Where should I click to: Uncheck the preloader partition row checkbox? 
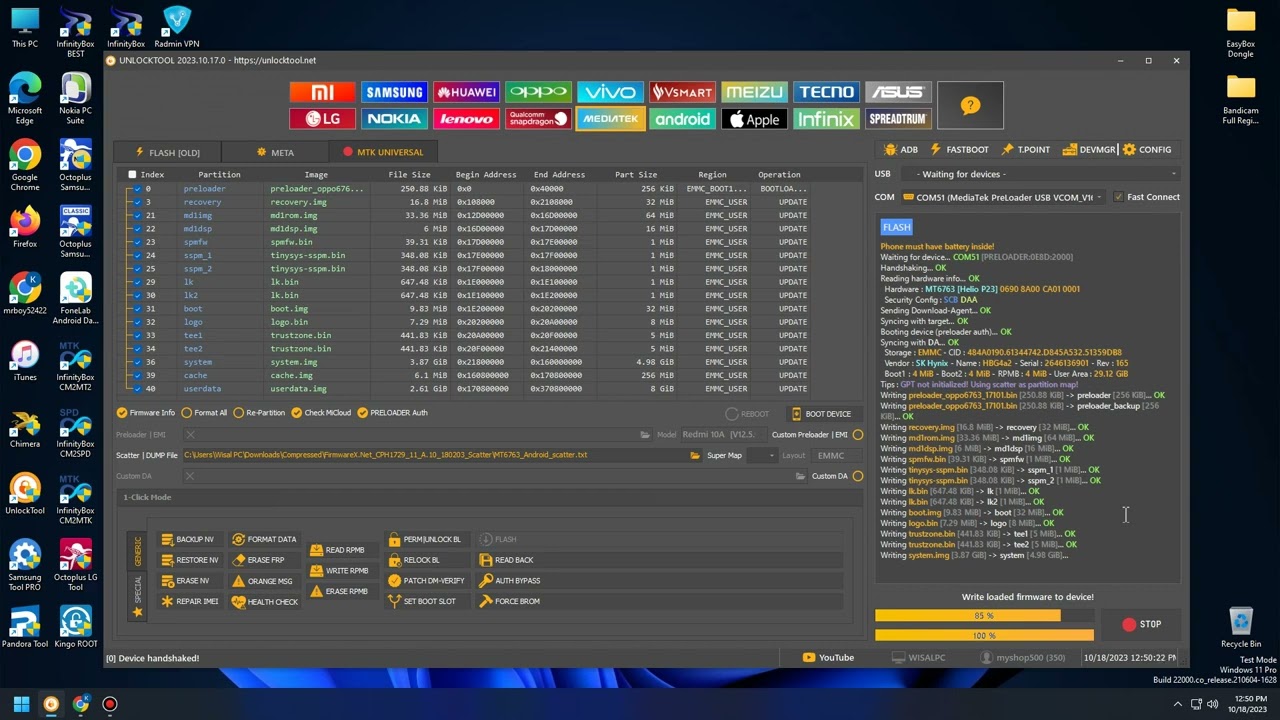point(138,189)
